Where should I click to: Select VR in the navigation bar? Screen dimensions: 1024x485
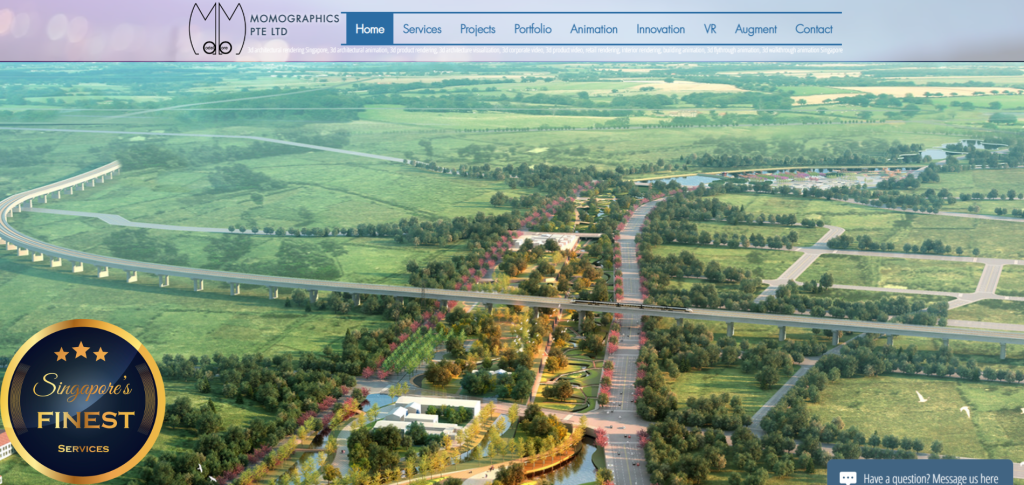[x=710, y=29]
